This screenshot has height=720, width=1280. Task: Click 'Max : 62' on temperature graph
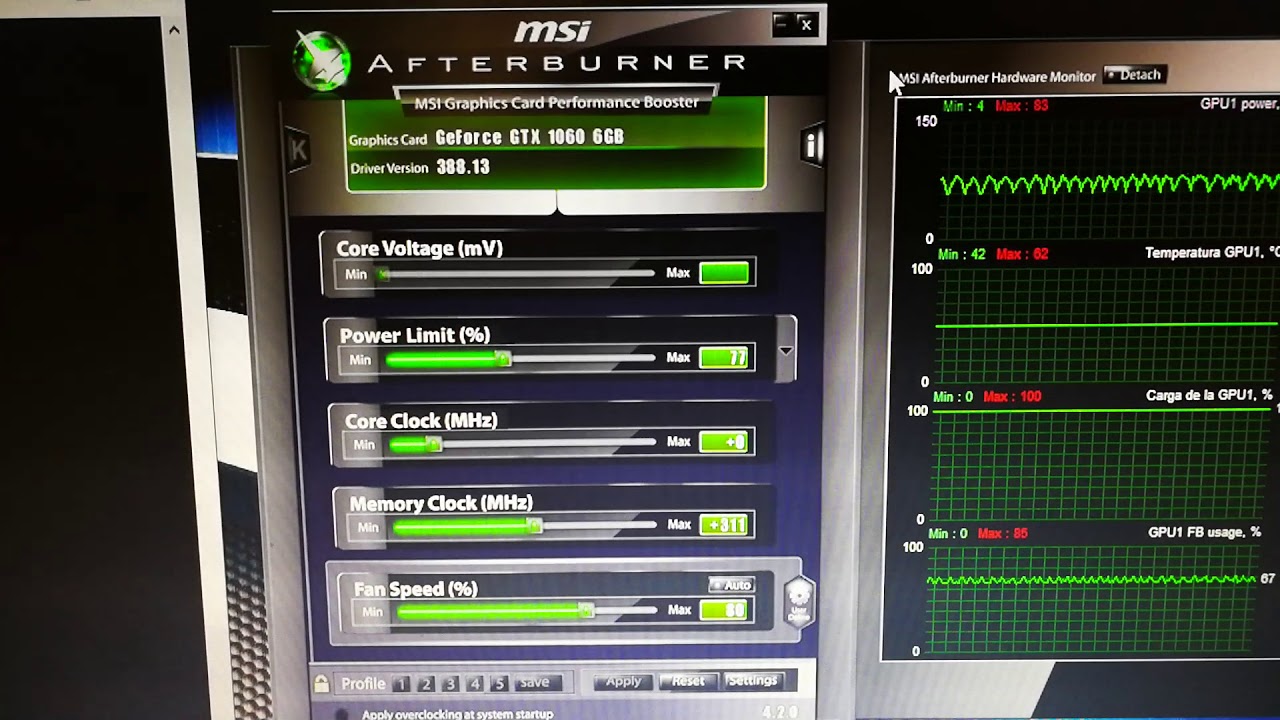1022,254
